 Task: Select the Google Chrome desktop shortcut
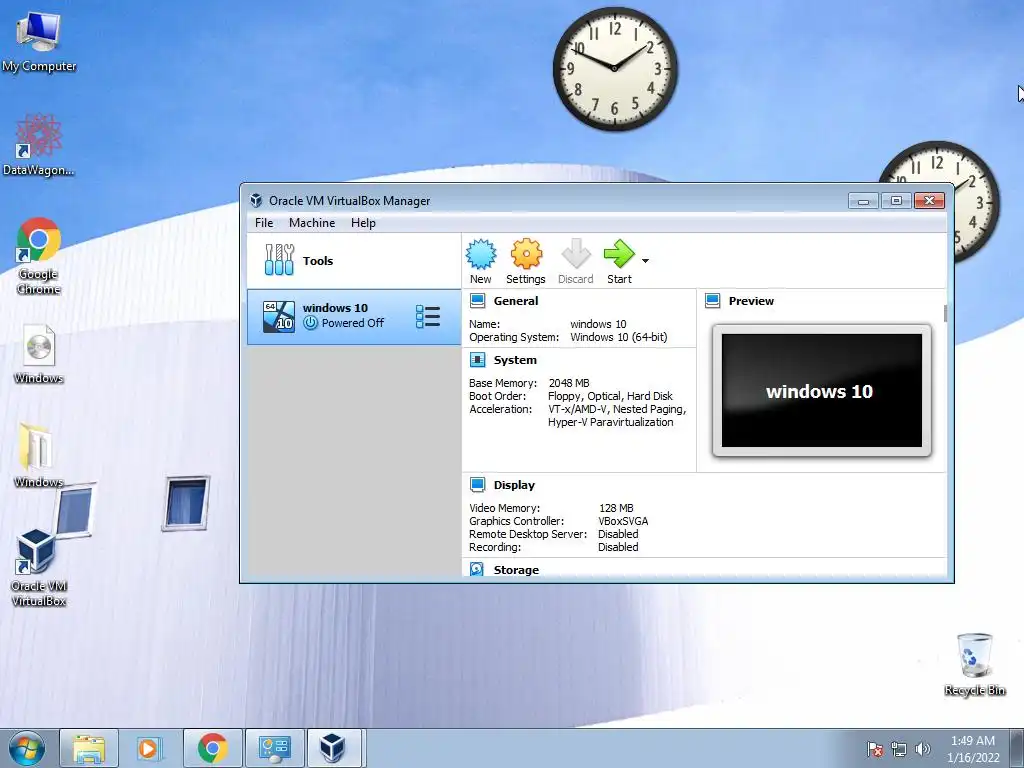(x=39, y=256)
